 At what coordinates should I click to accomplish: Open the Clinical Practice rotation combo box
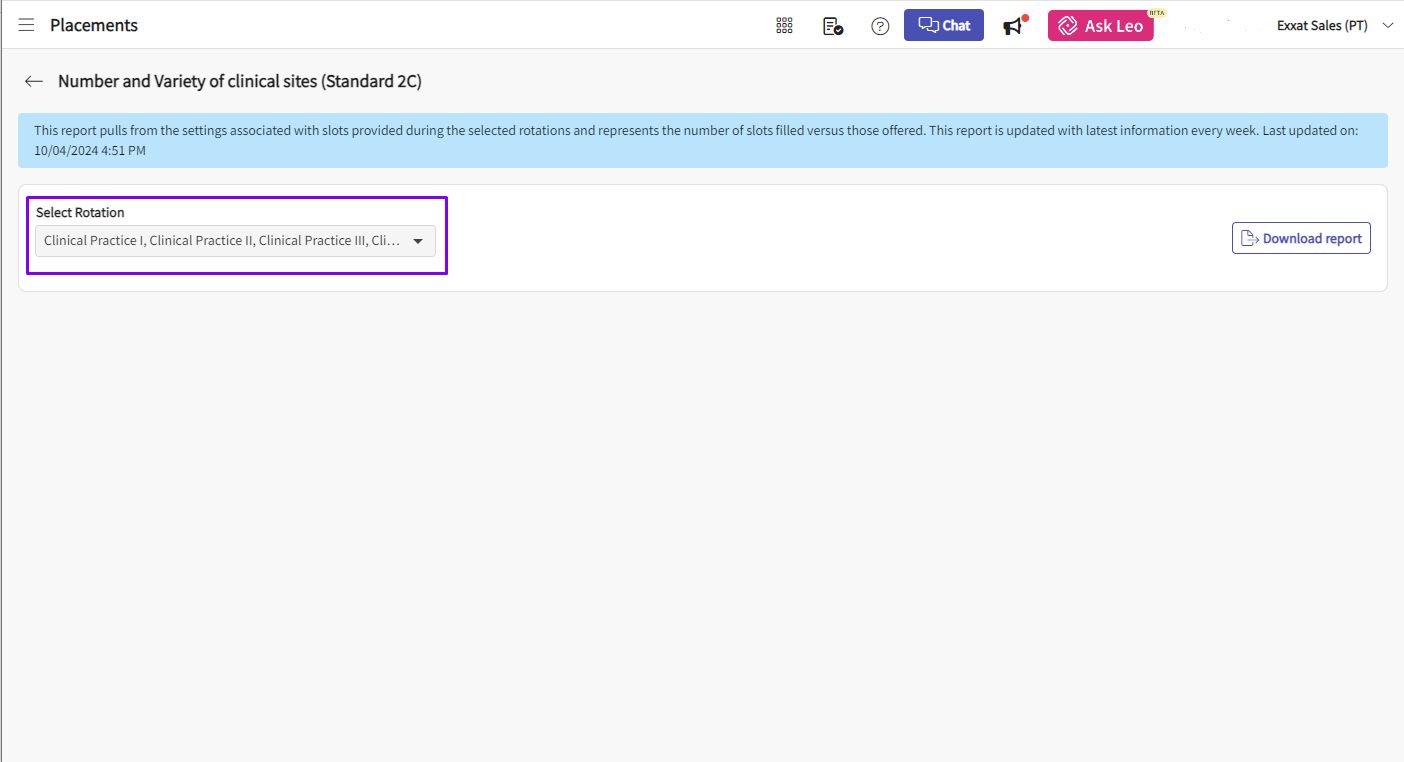click(222, 241)
